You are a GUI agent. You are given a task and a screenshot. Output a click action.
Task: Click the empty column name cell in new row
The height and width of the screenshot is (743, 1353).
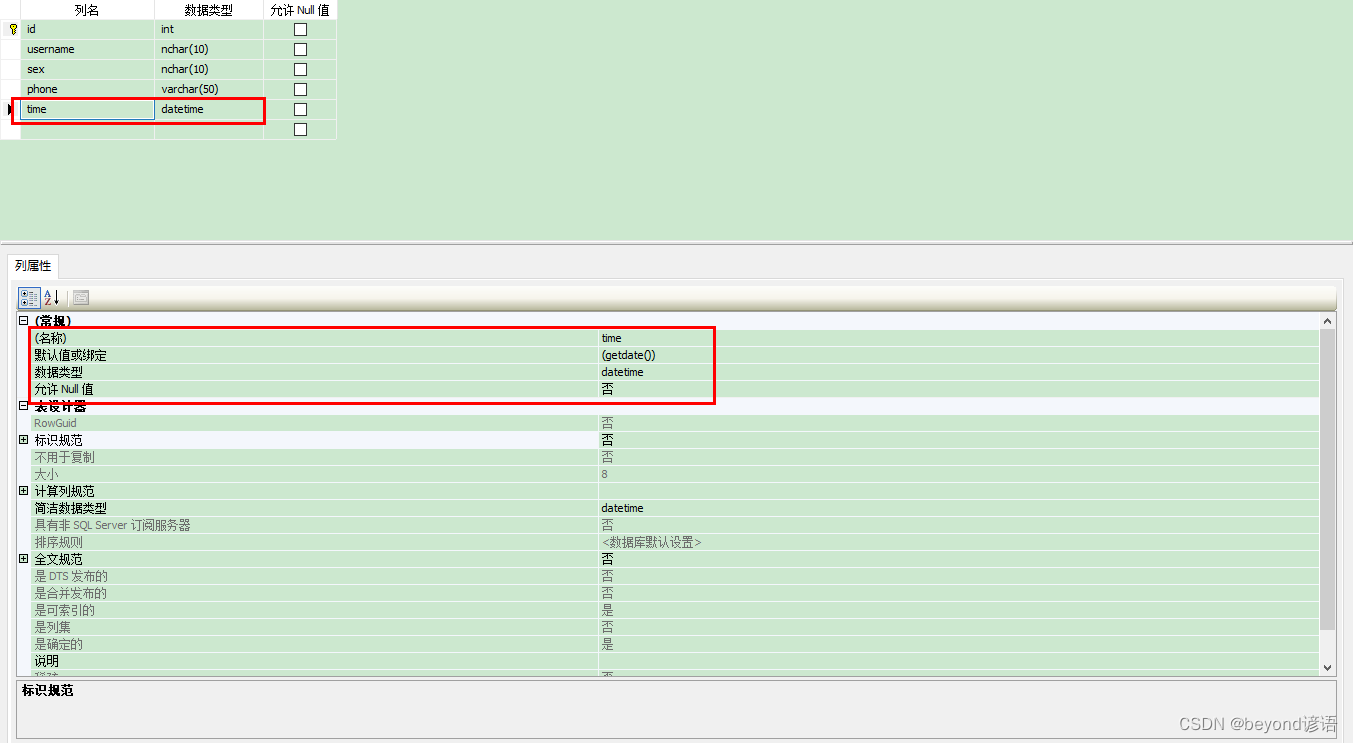[x=87, y=129]
